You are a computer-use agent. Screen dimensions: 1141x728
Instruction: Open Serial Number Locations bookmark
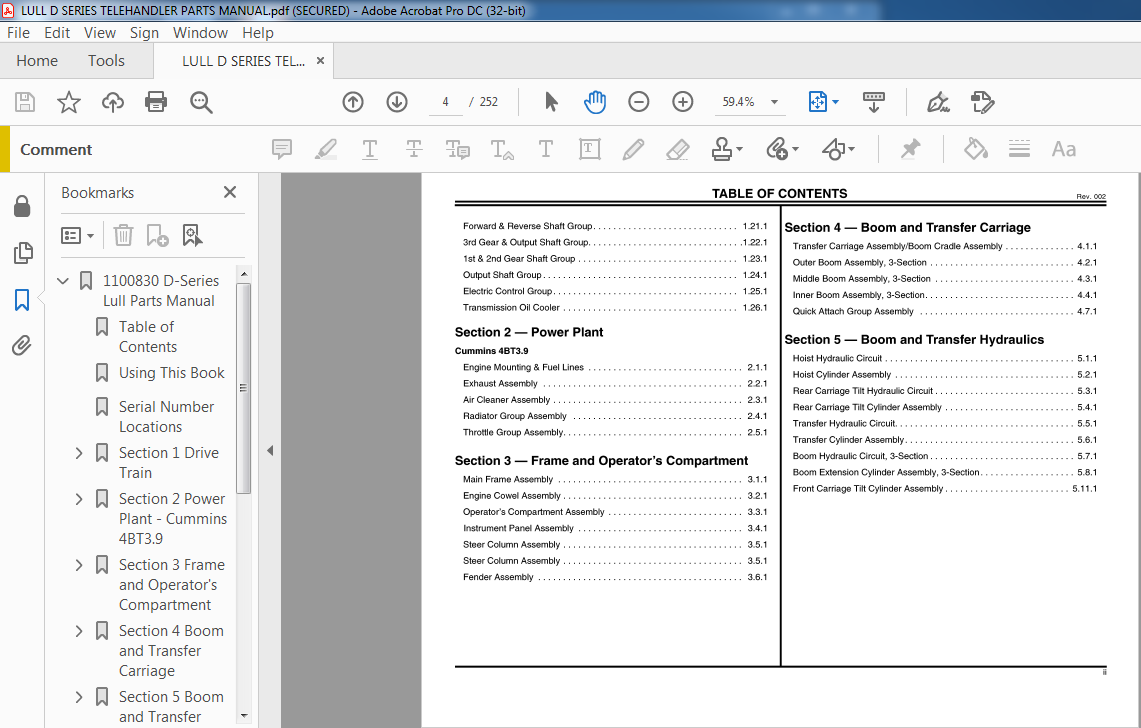point(167,416)
